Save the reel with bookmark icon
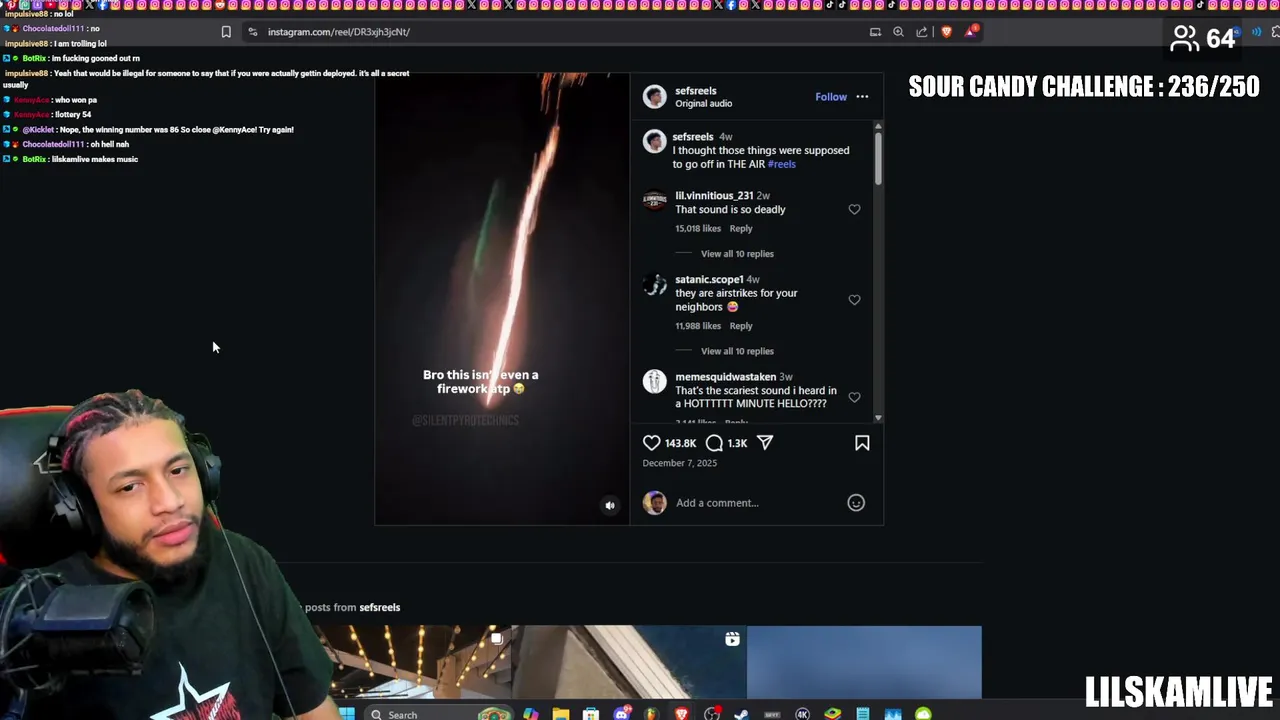The image size is (1280, 720). (x=862, y=443)
